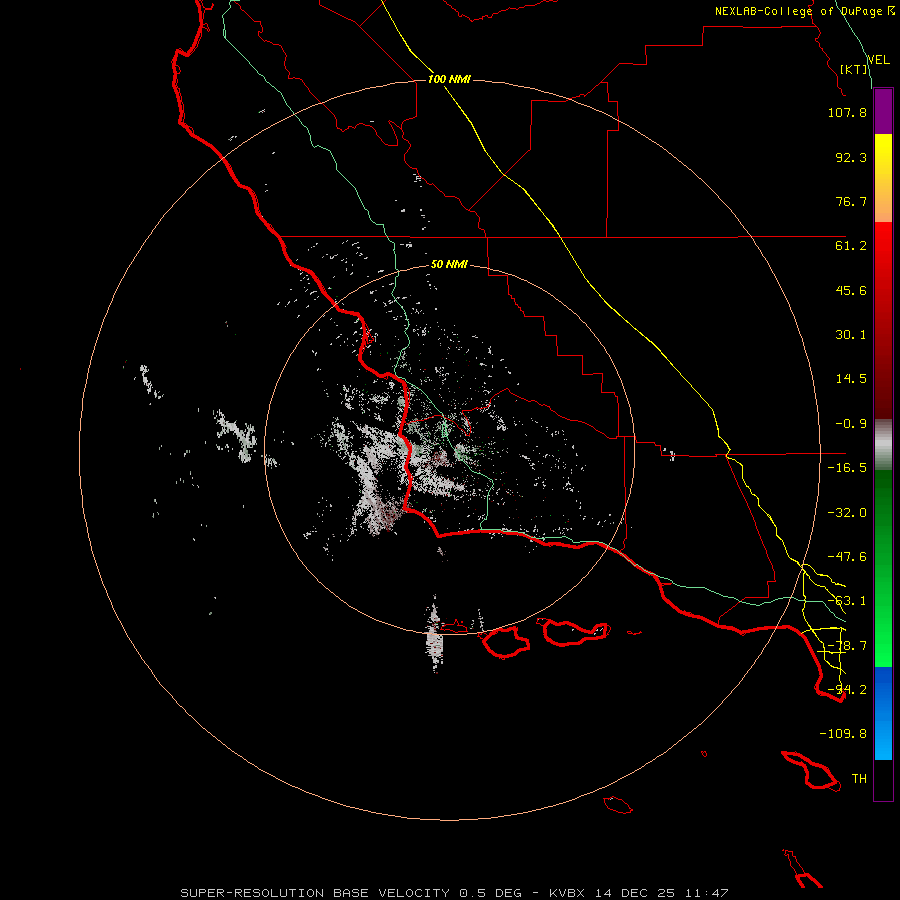Image resolution: width=900 pixels, height=900 pixels.
Task: Click the -16.5 velocity scale value
Action: (x=847, y=468)
